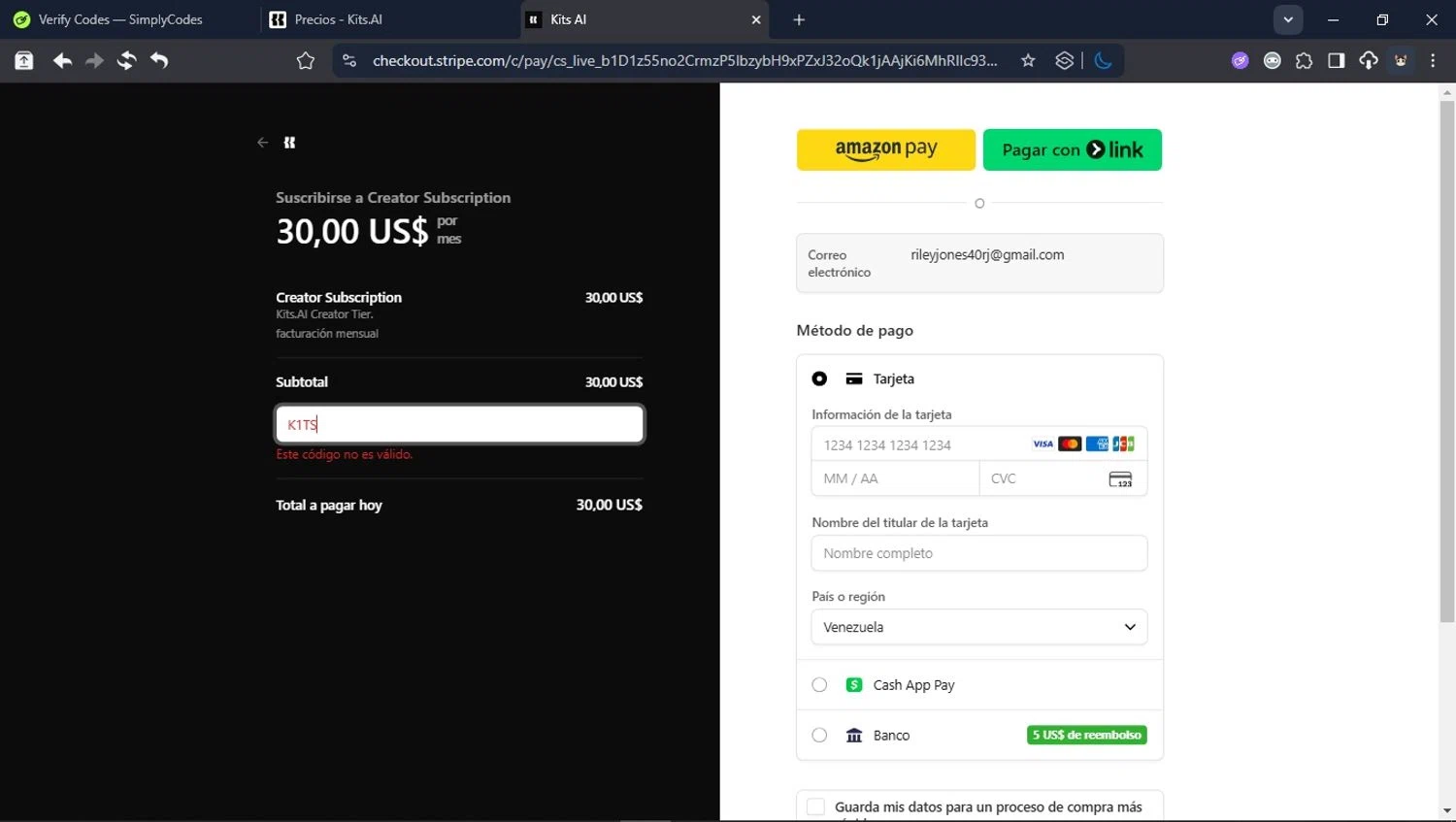This screenshot has width=1456, height=822.
Task: Click browser back navigation arrow
Action: tap(62, 61)
